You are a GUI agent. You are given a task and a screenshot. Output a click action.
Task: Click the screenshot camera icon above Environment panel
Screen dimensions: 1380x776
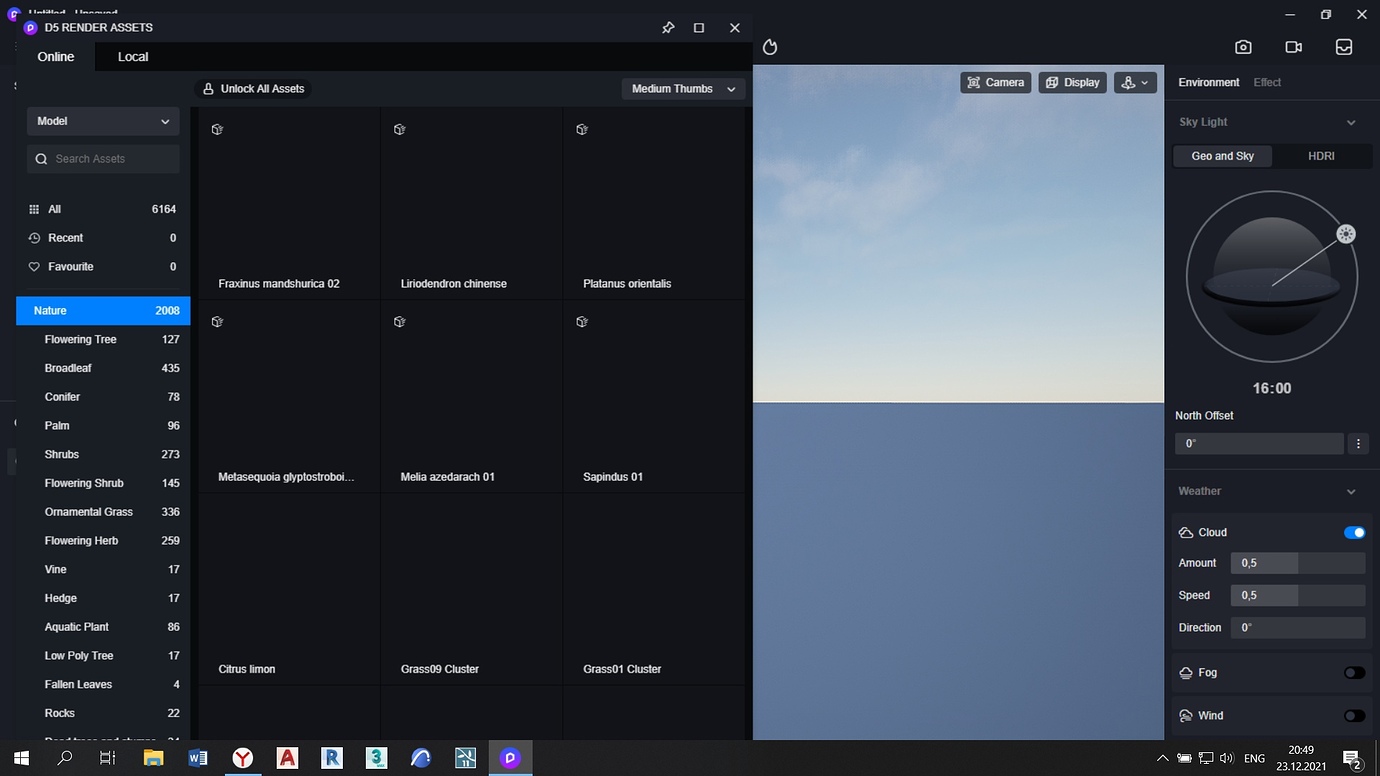[1243, 46]
